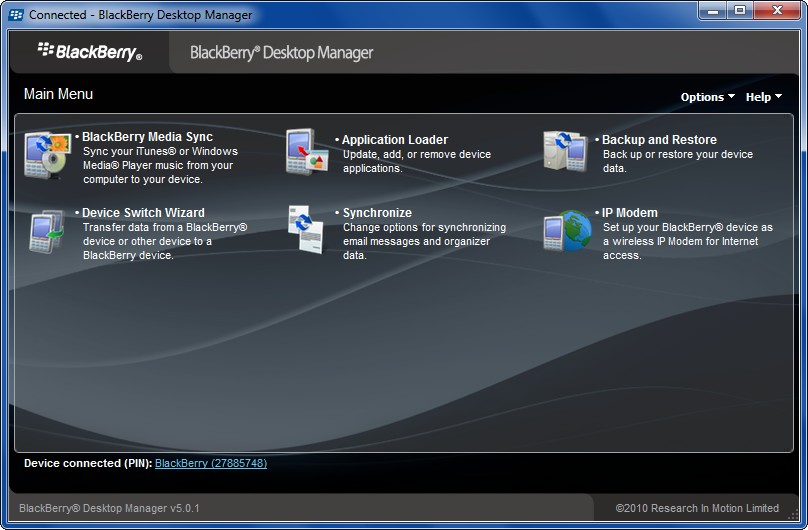Launch the Device Switch Wizard icon
Viewport: 808px width, 530px height.
coord(47,231)
